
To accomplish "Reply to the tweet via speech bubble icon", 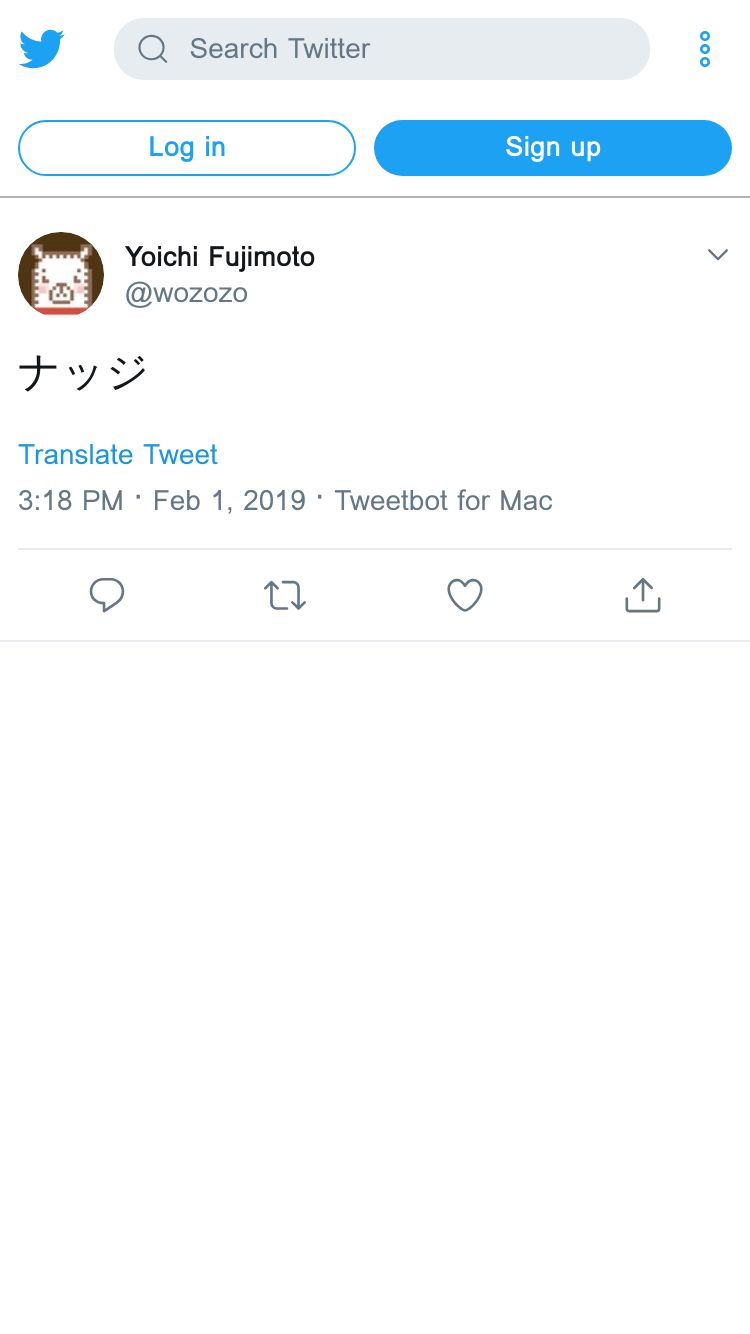I will pos(107,596).
